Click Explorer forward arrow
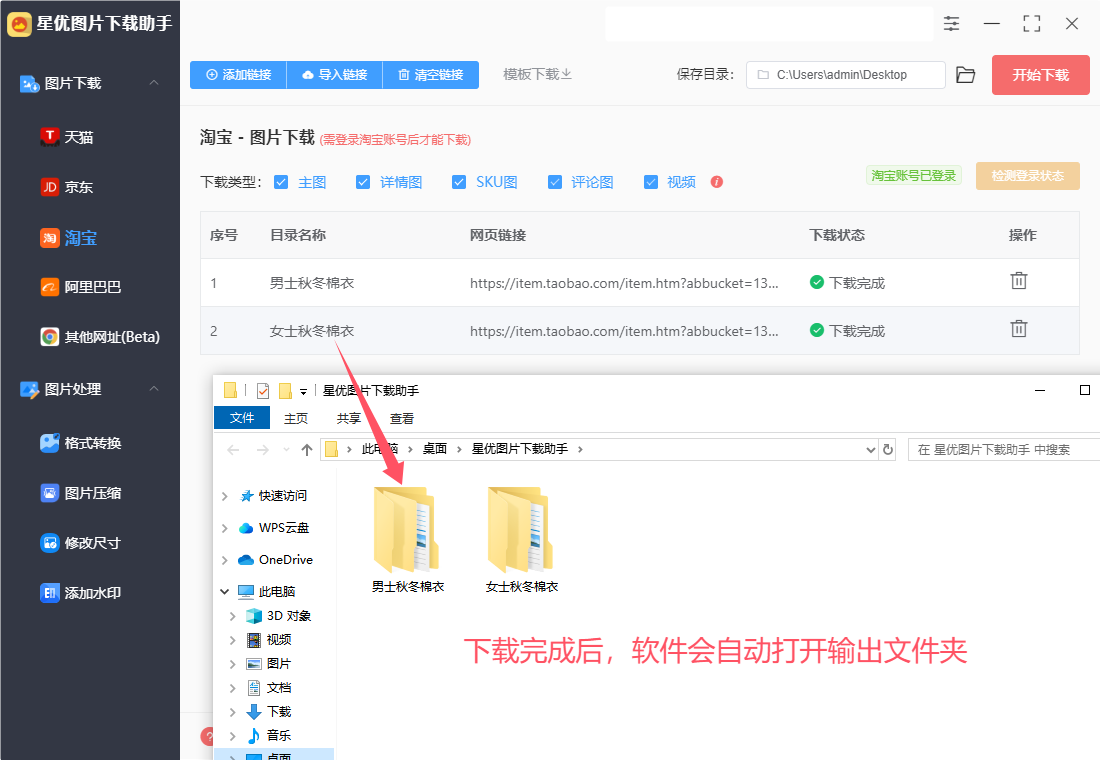This screenshot has height=760, width=1100. [262, 449]
